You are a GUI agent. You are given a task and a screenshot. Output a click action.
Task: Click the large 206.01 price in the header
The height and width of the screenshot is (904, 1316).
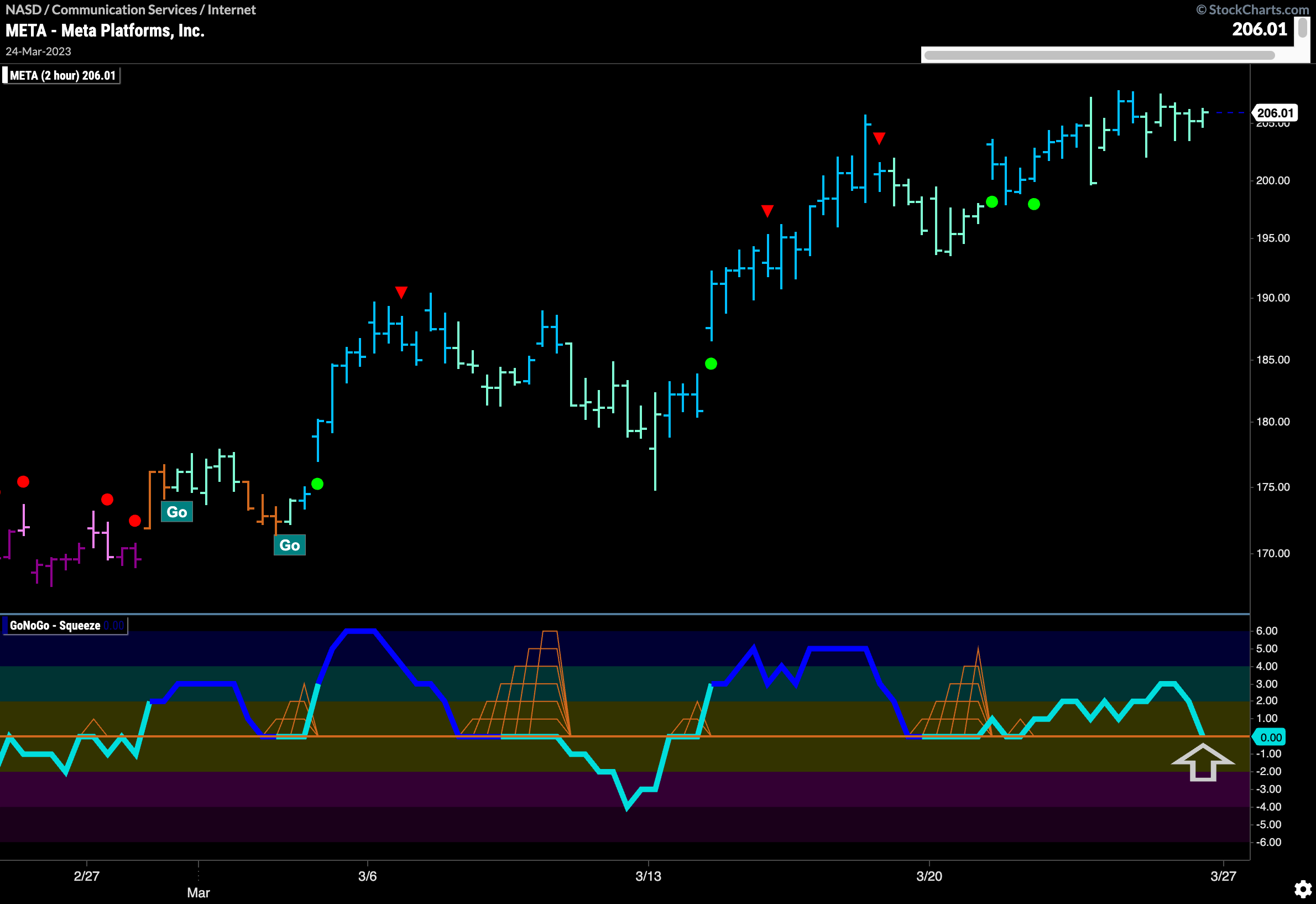click(x=1260, y=29)
